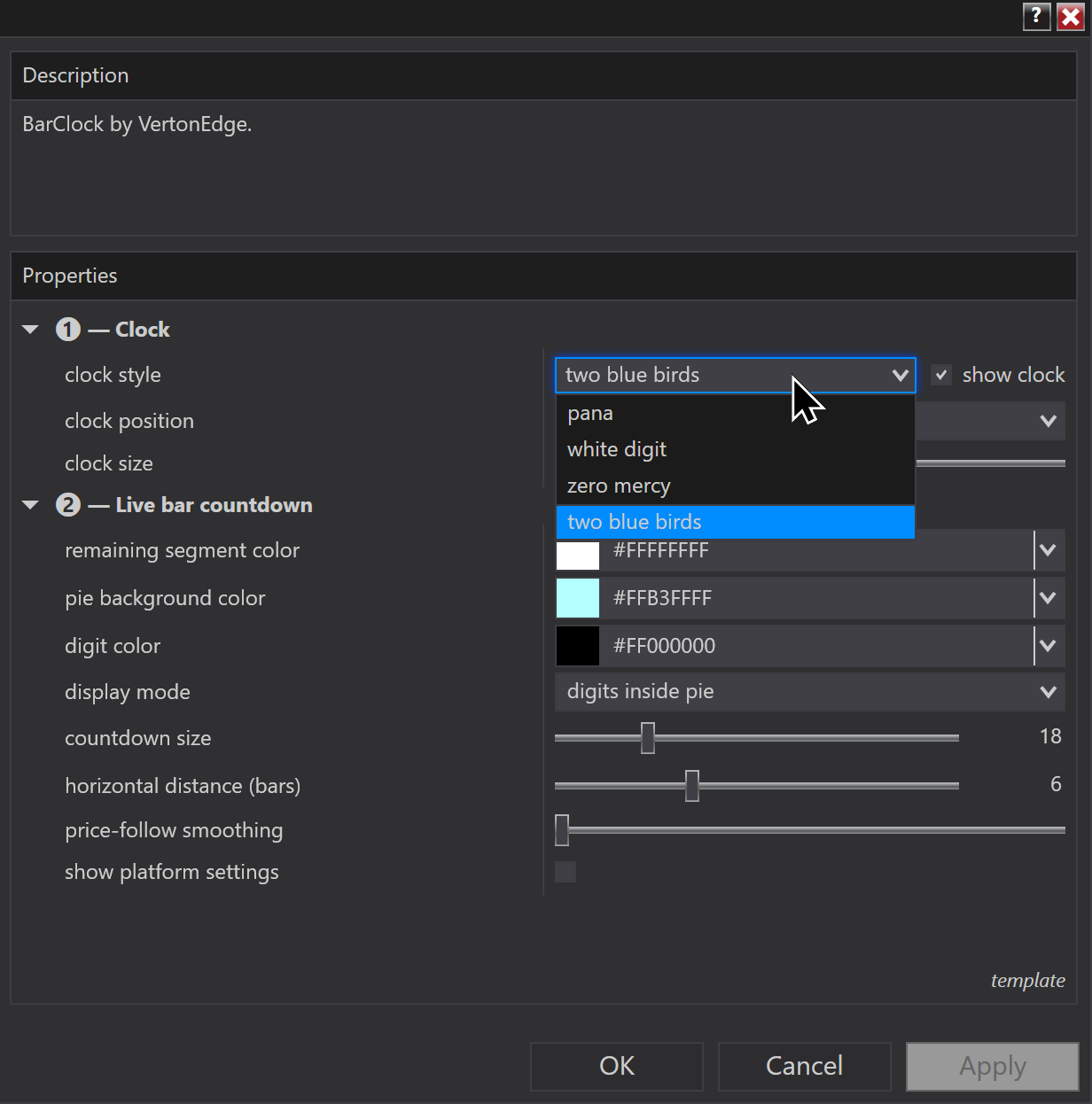Open the pie background color dropdown arrow
This screenshot has width=1092, height=1104.
click(x=1049, y=598)
